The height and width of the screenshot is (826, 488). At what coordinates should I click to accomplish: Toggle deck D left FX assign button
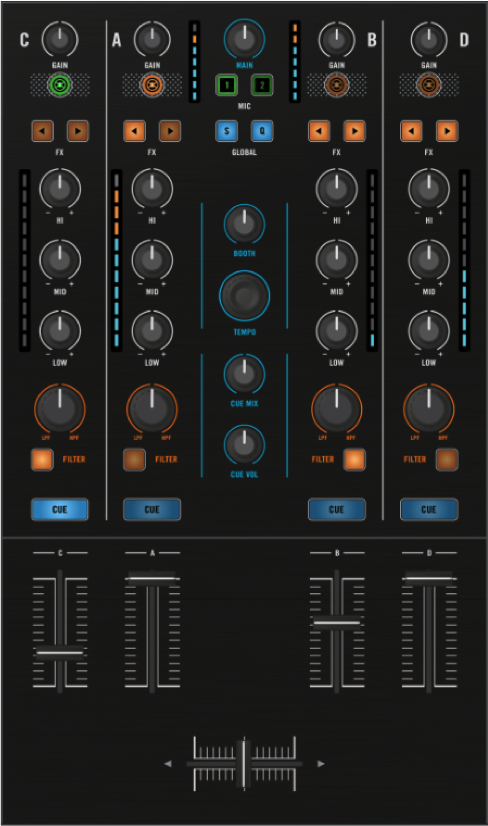411,131
